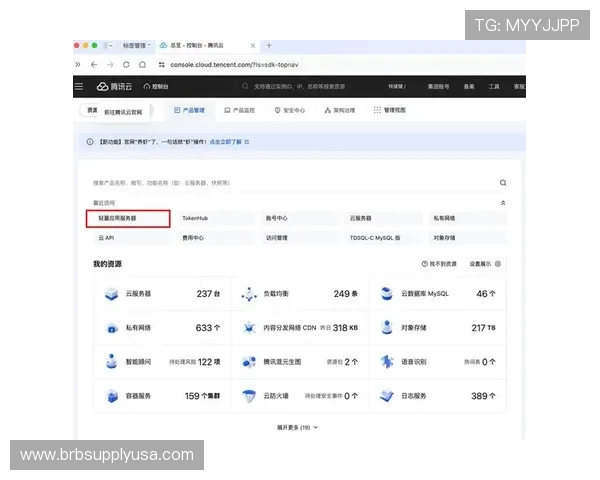
Task: Open the 私有网络 recent-visit shortcut
Action: 468,218
